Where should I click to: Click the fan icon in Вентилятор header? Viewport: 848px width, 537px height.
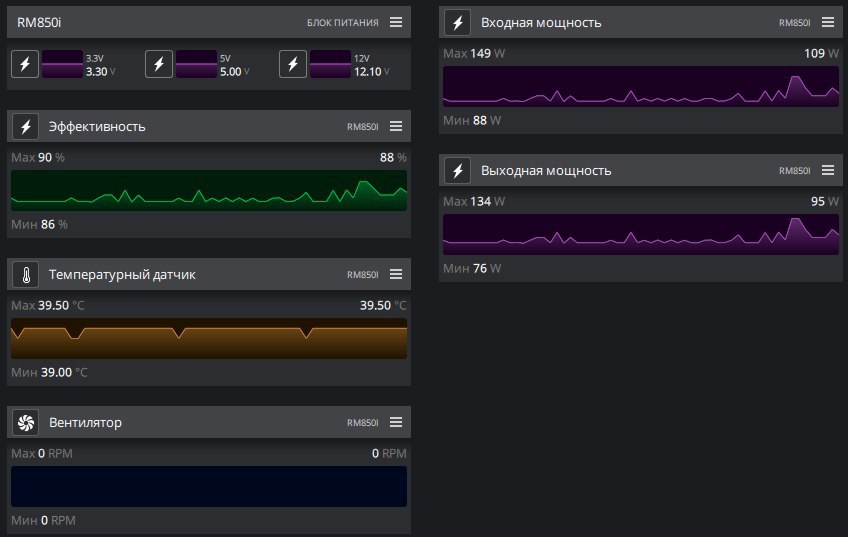(26, 422)
